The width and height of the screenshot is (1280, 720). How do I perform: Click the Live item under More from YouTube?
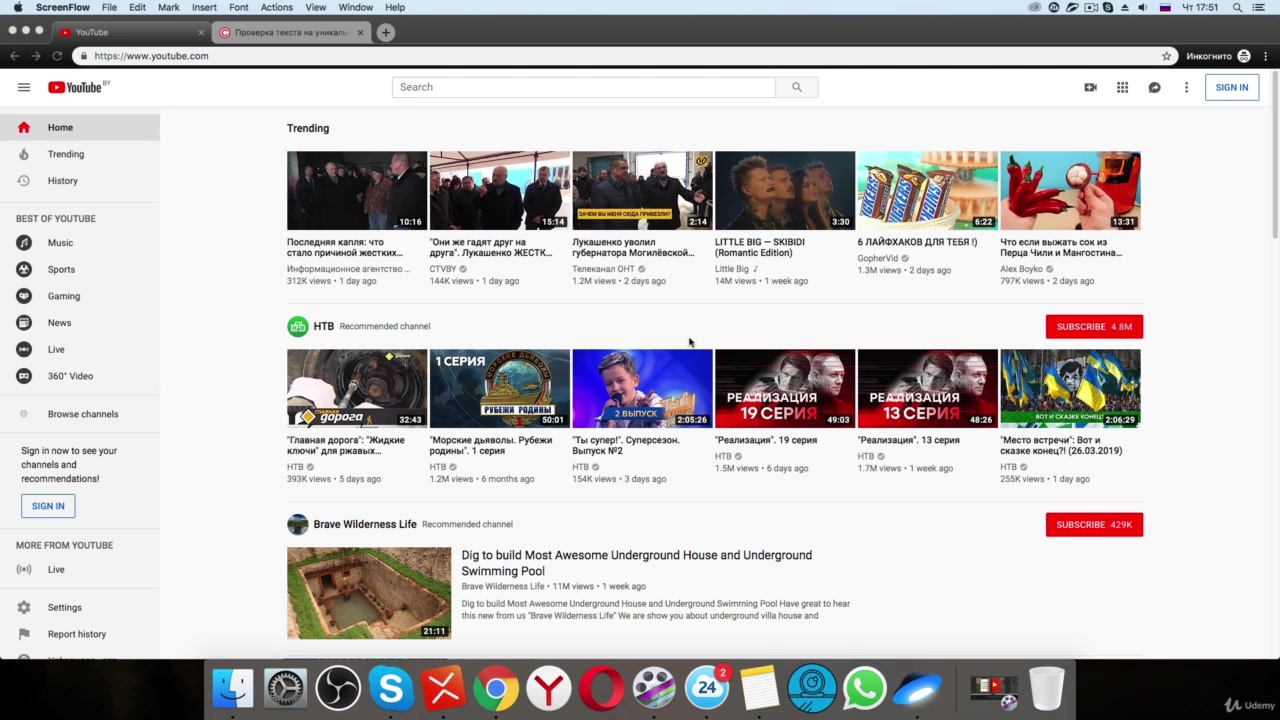[x=56, y=569]
